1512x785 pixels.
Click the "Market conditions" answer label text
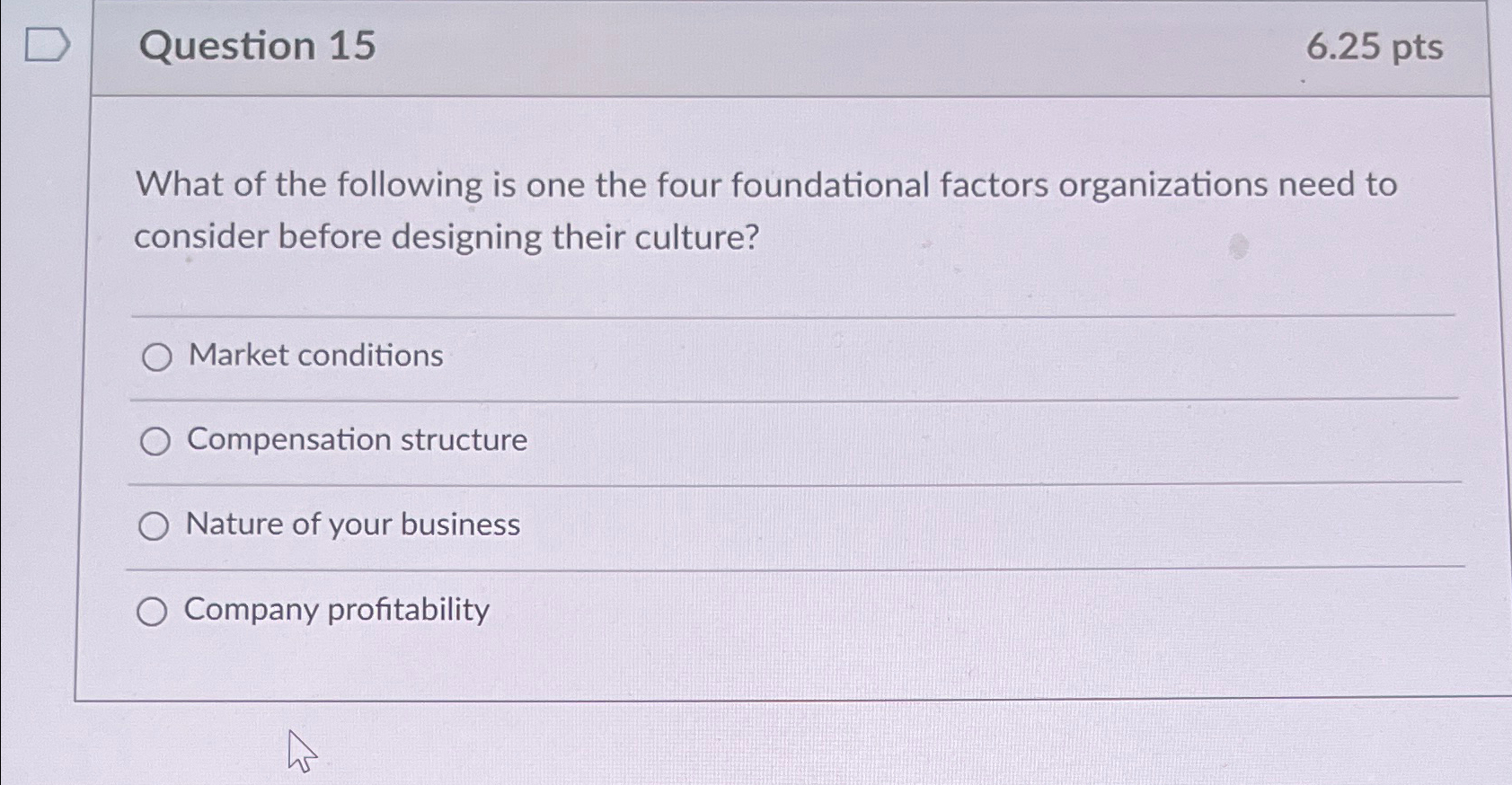315,356
